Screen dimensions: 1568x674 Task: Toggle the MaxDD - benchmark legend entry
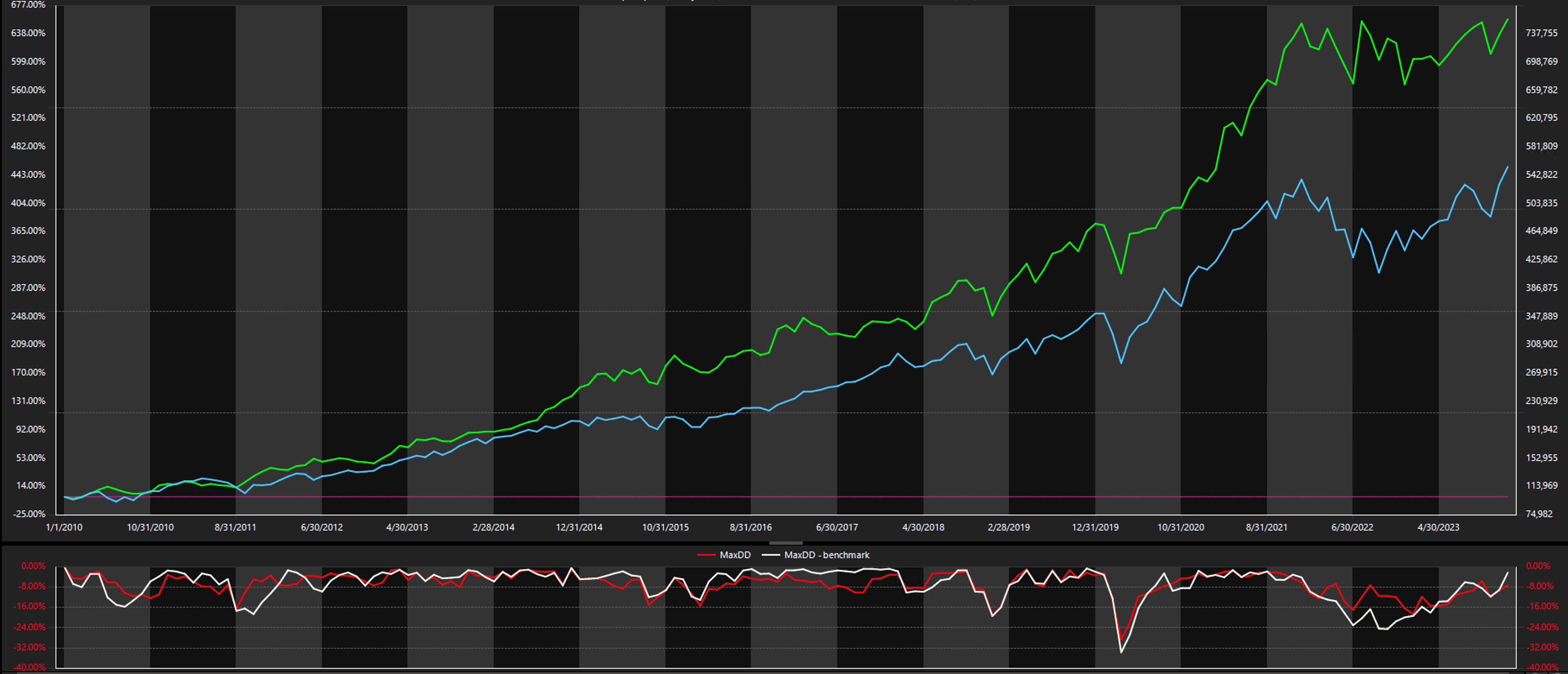click(816, 555)
